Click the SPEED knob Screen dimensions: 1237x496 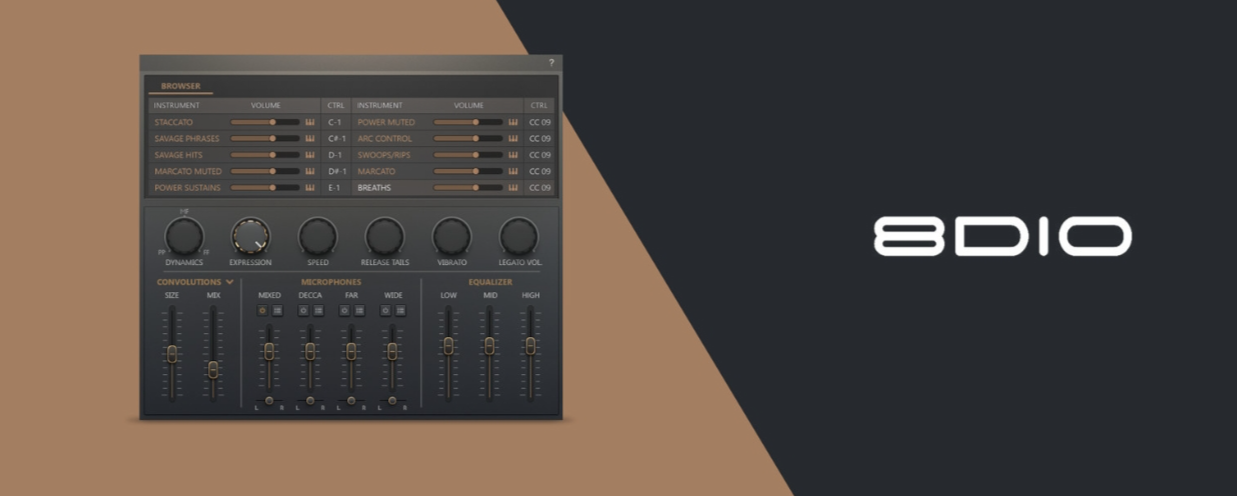coord(317,236)
